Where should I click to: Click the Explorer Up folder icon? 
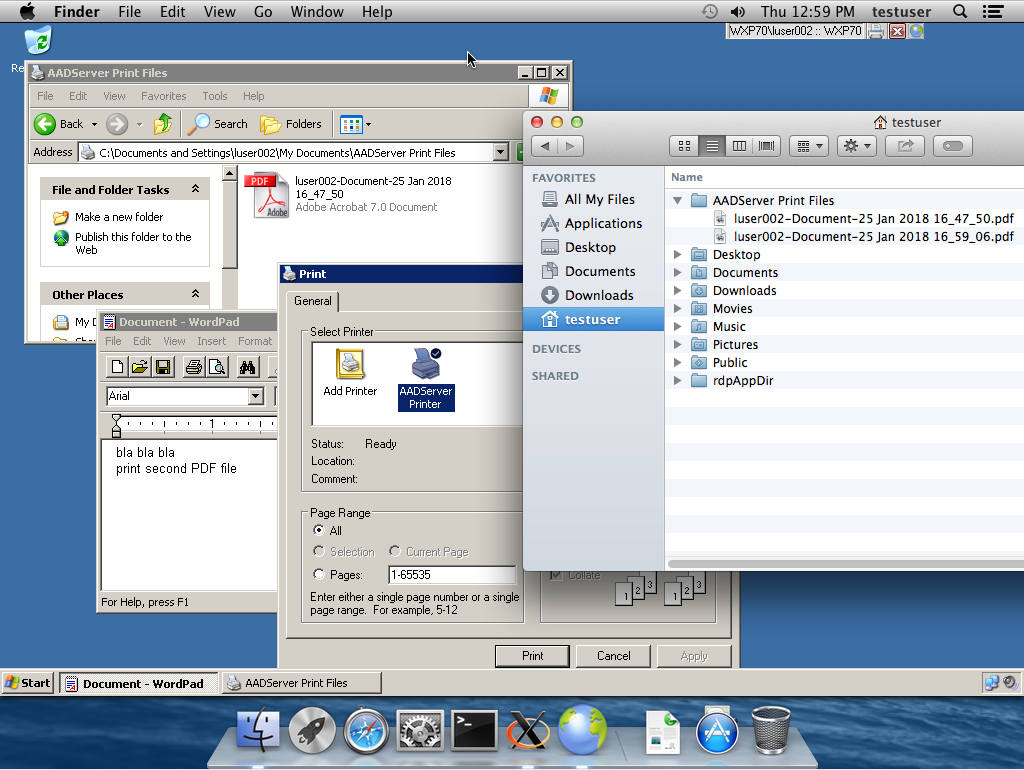pos(163,124)
